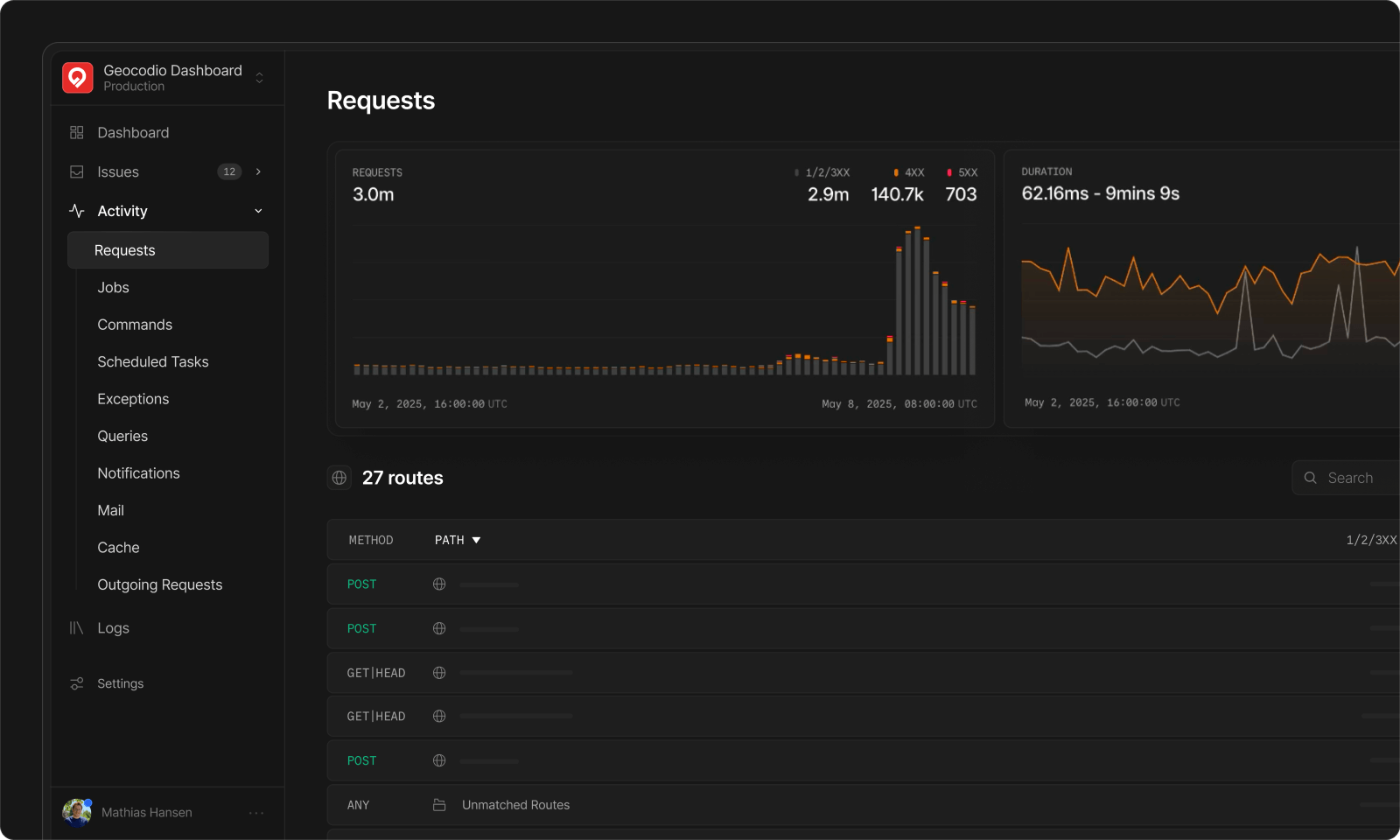Viewport: 1400px width, 840px height.
Task: Click the globe icon beside 27 routes
Action: point(339,478)
